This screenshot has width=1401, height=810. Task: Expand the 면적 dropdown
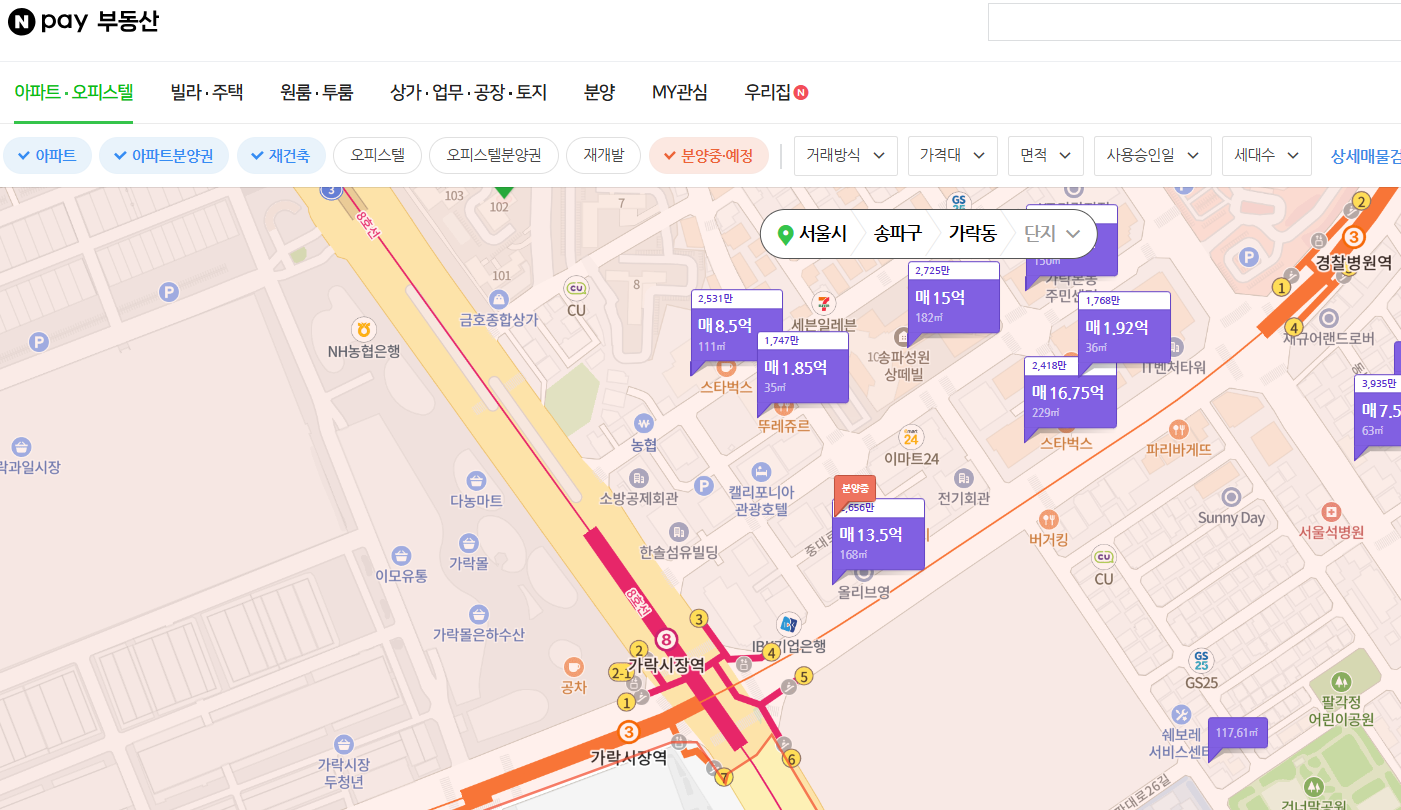(1046, 156)
